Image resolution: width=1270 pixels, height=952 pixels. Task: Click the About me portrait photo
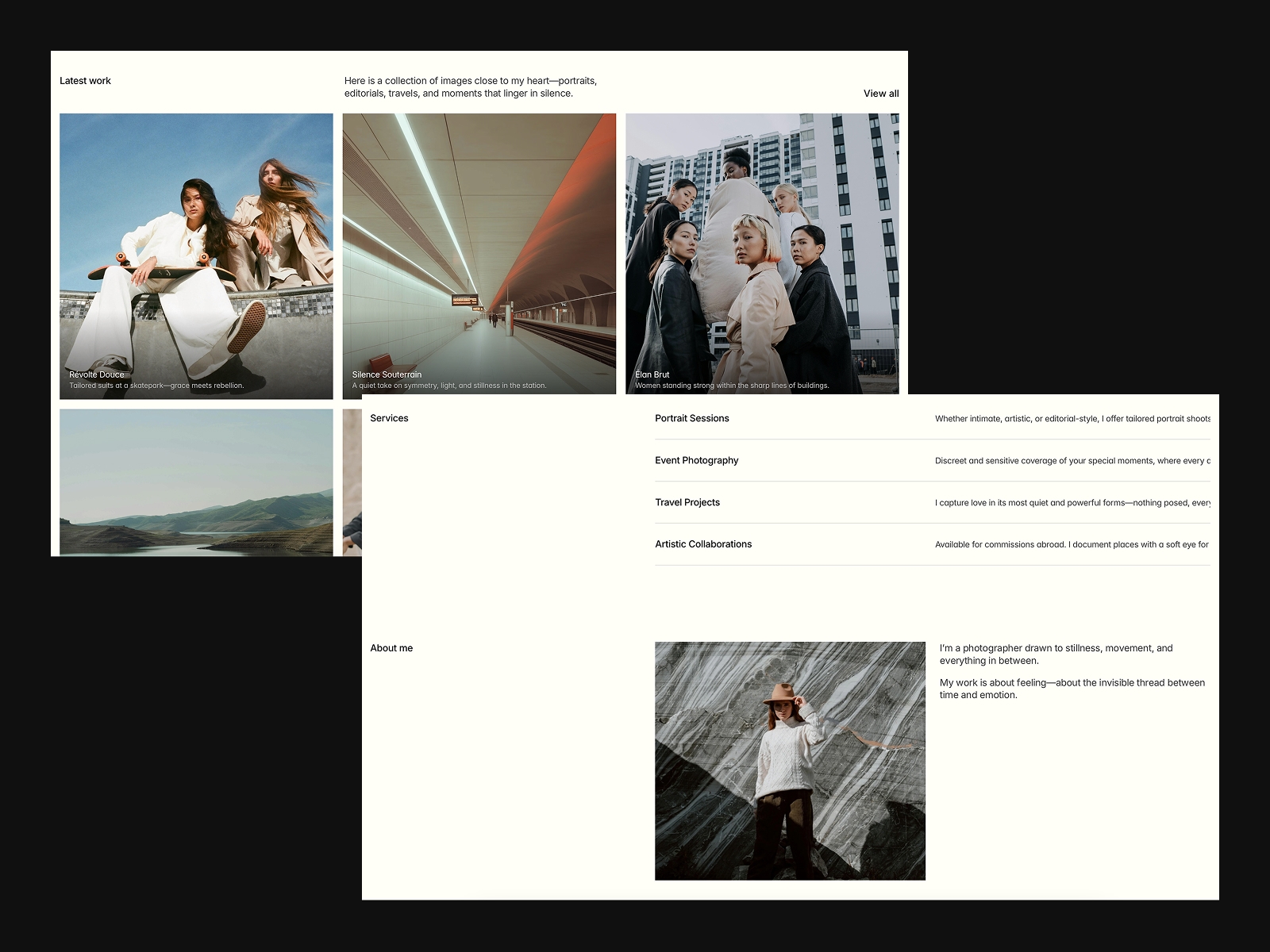click(x=790, y=760)
